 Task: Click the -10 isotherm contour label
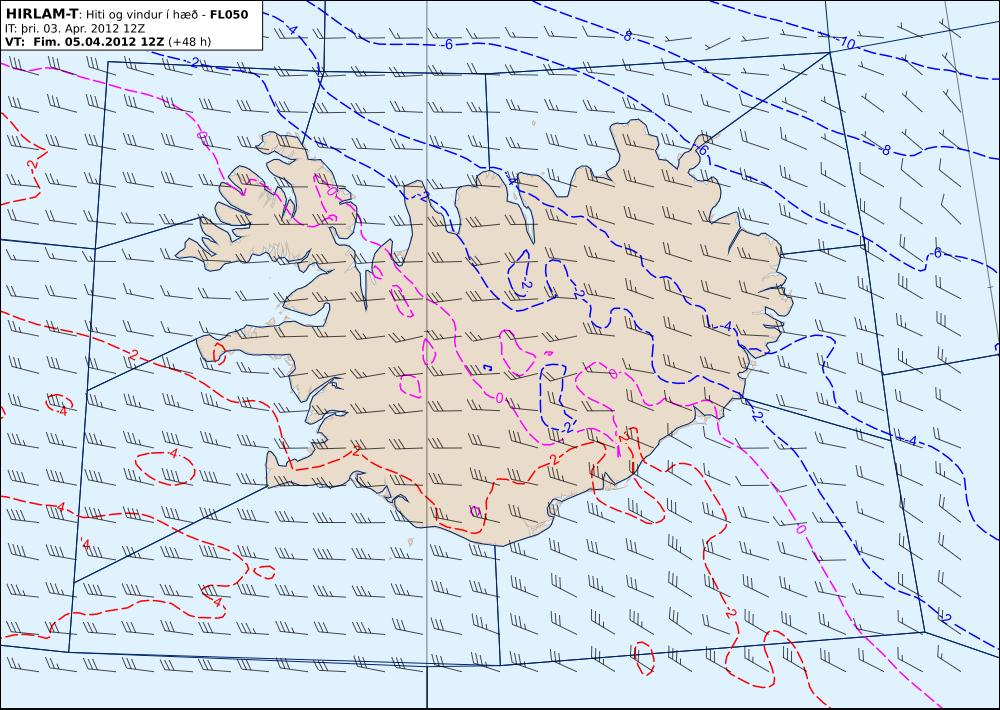click(846, 43)
